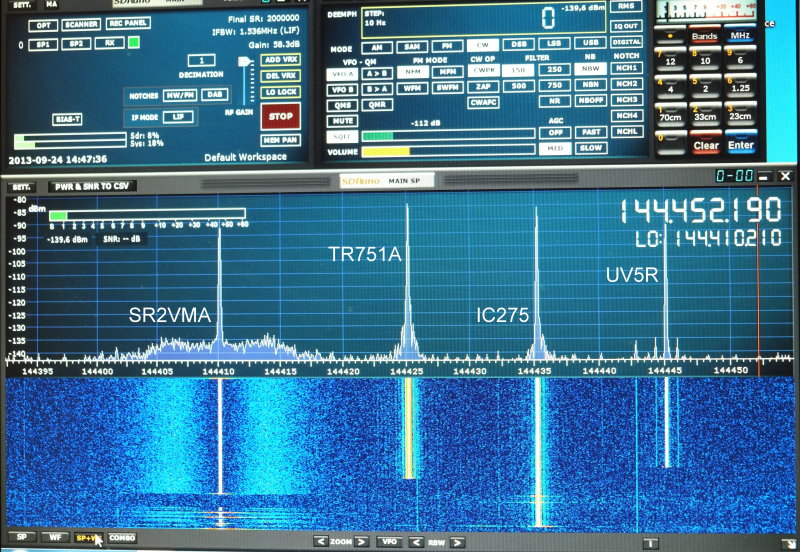Select the 2 band keypad key
This screenshot has width=800, height=552.
[705, 86]
